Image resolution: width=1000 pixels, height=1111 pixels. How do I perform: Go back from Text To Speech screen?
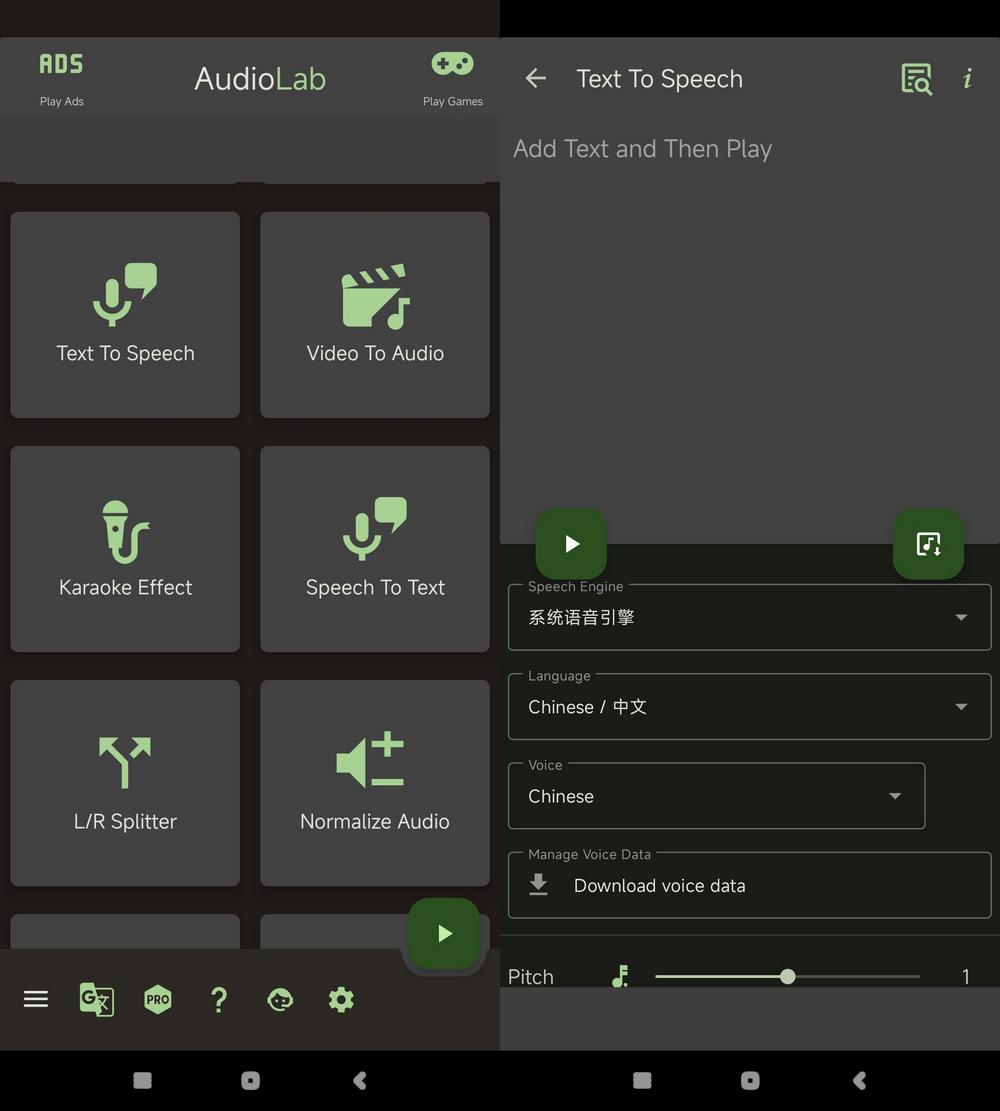[536, 78]
